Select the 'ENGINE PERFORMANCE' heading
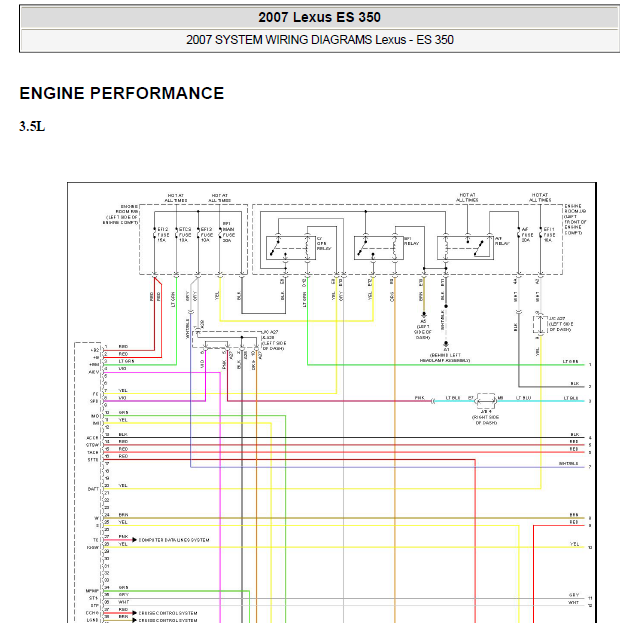This screenshot has width=620, height=623. click(x=122, y=93)
